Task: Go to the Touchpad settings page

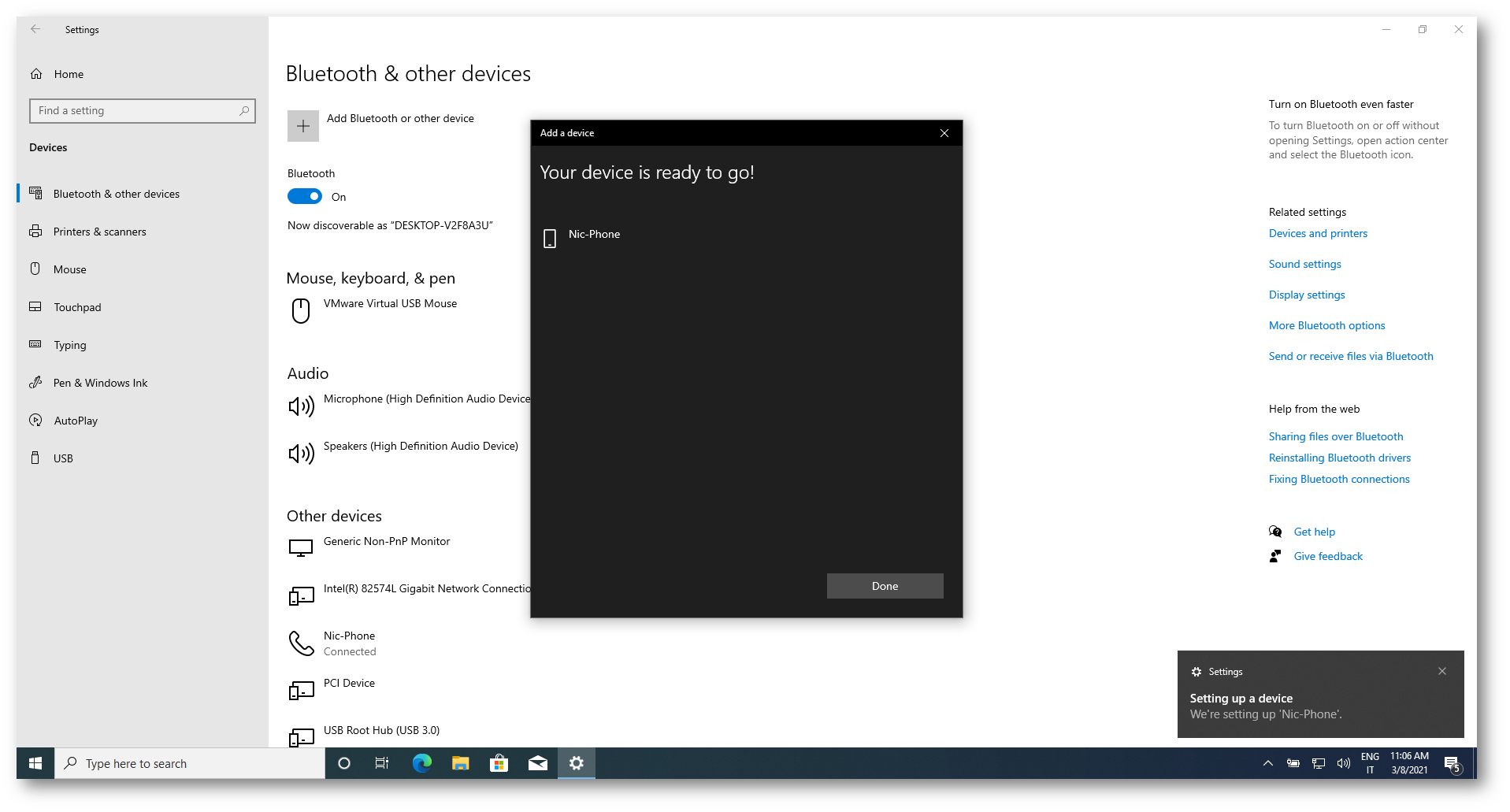Action: pos(77,307)
